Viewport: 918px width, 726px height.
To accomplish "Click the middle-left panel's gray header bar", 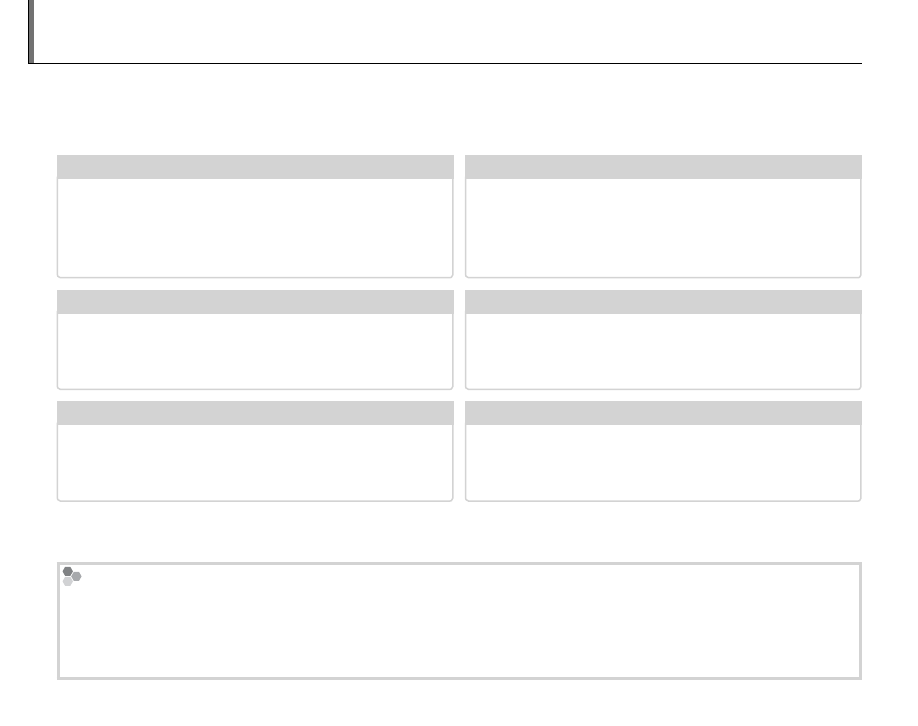I will [255, 302].
